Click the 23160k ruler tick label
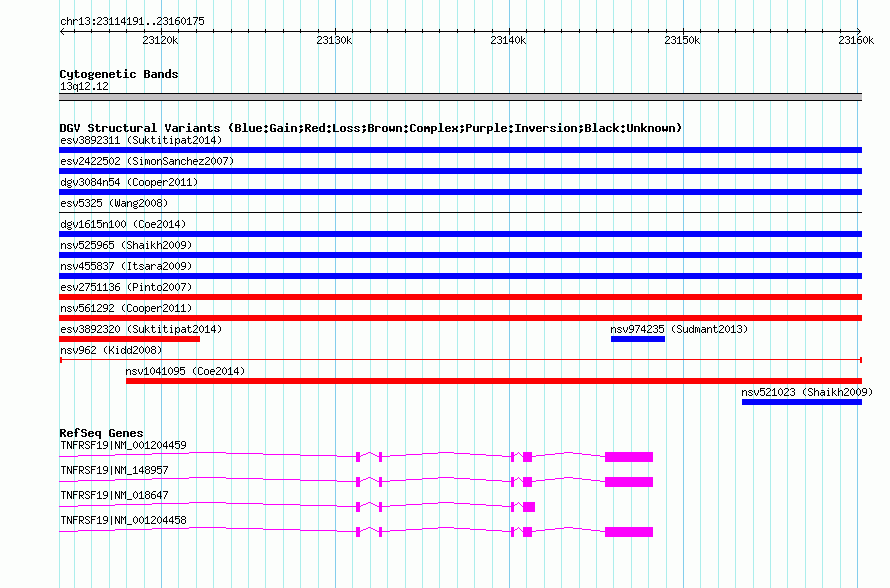The height and width of the screenshot is (588, 890). [x=856, y=40]
